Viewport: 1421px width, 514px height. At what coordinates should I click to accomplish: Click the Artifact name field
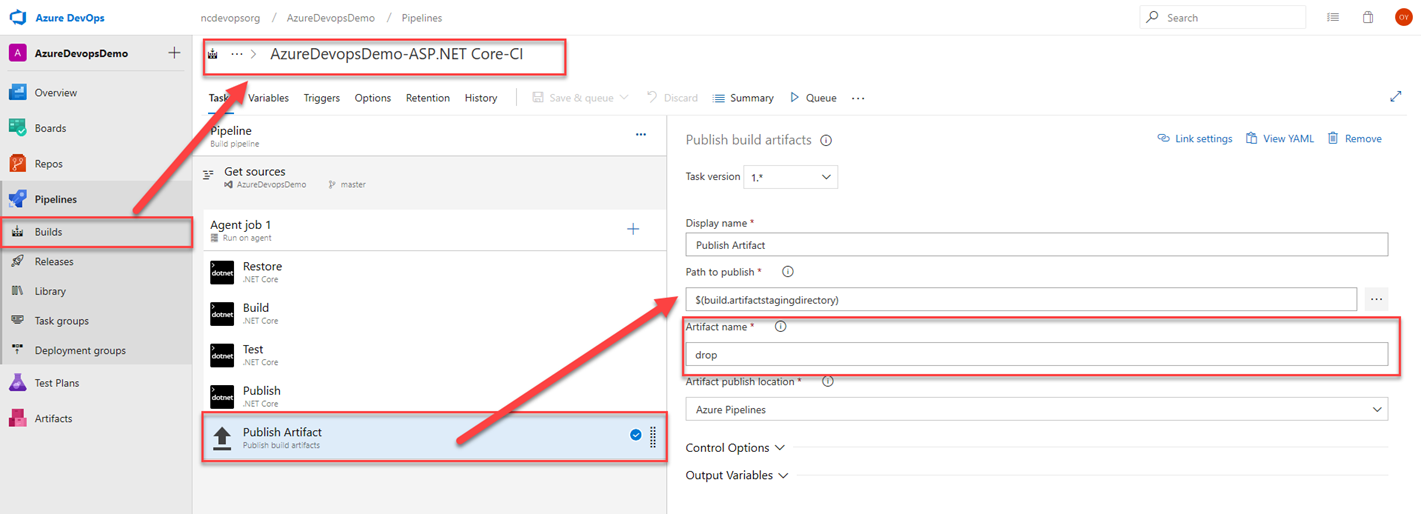click(1037, 355)
